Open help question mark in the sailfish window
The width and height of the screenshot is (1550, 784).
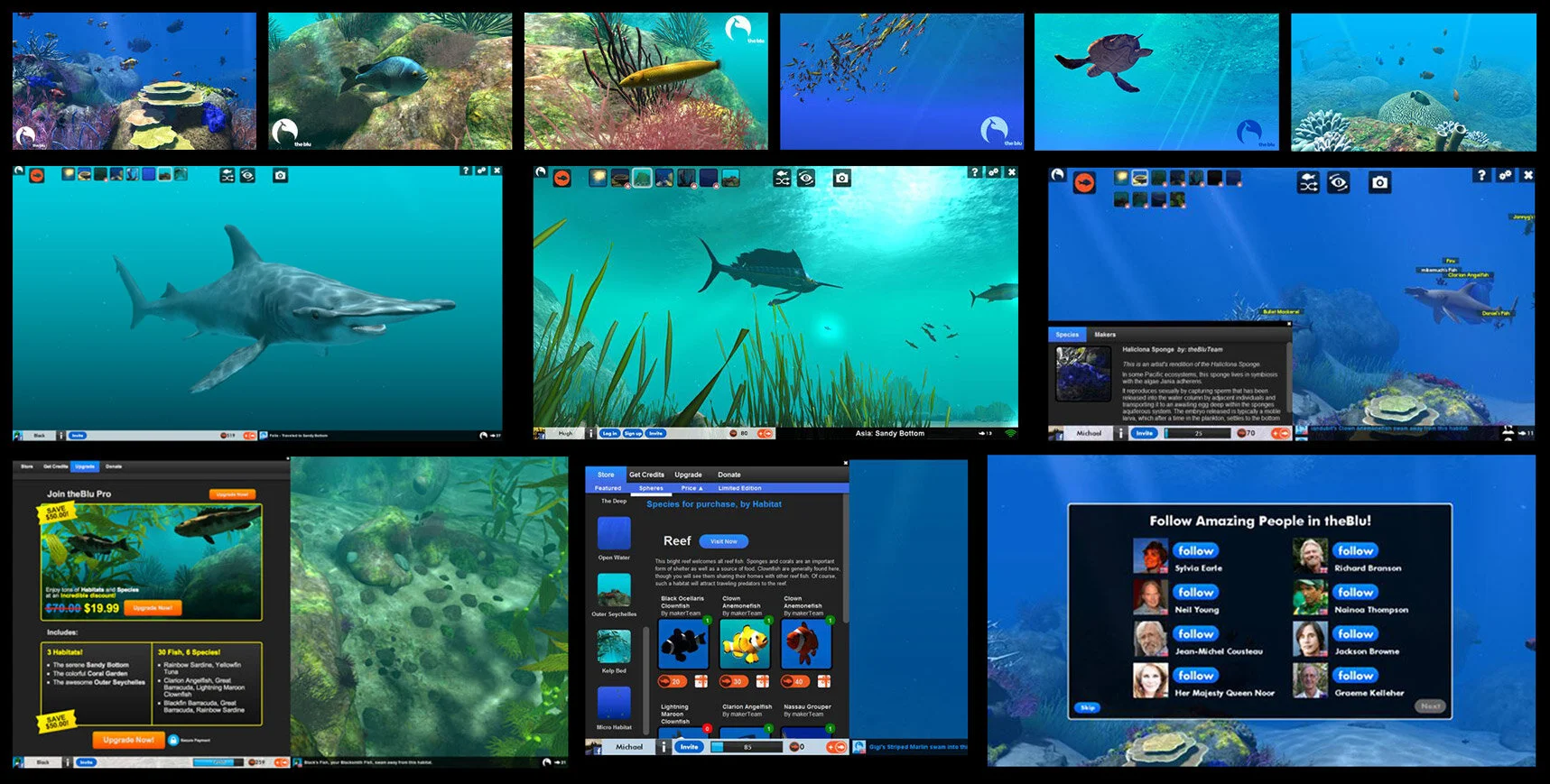(x=974, y=171)
